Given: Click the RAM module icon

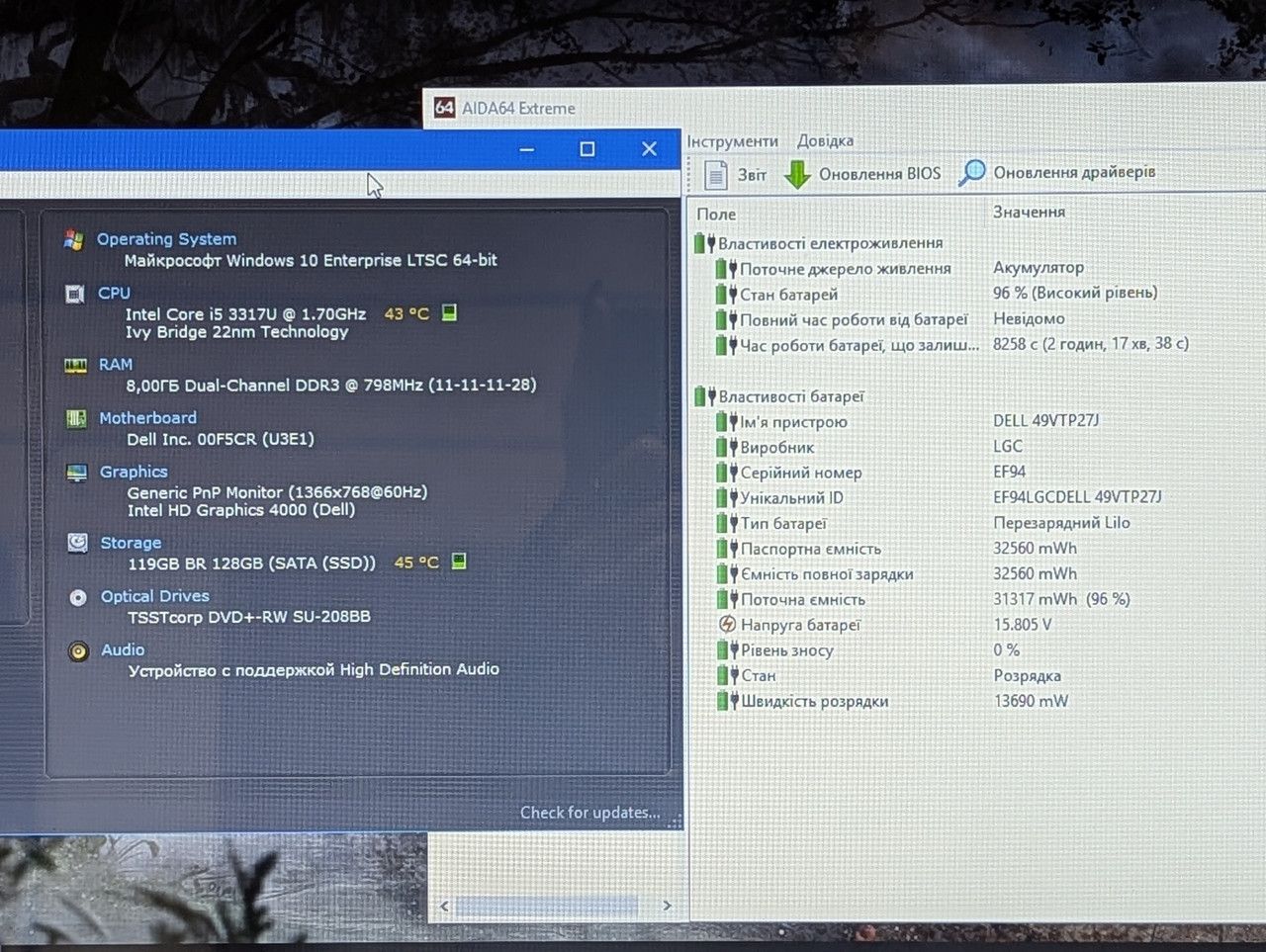Looking at the screenshot, I should click(76, 365).
